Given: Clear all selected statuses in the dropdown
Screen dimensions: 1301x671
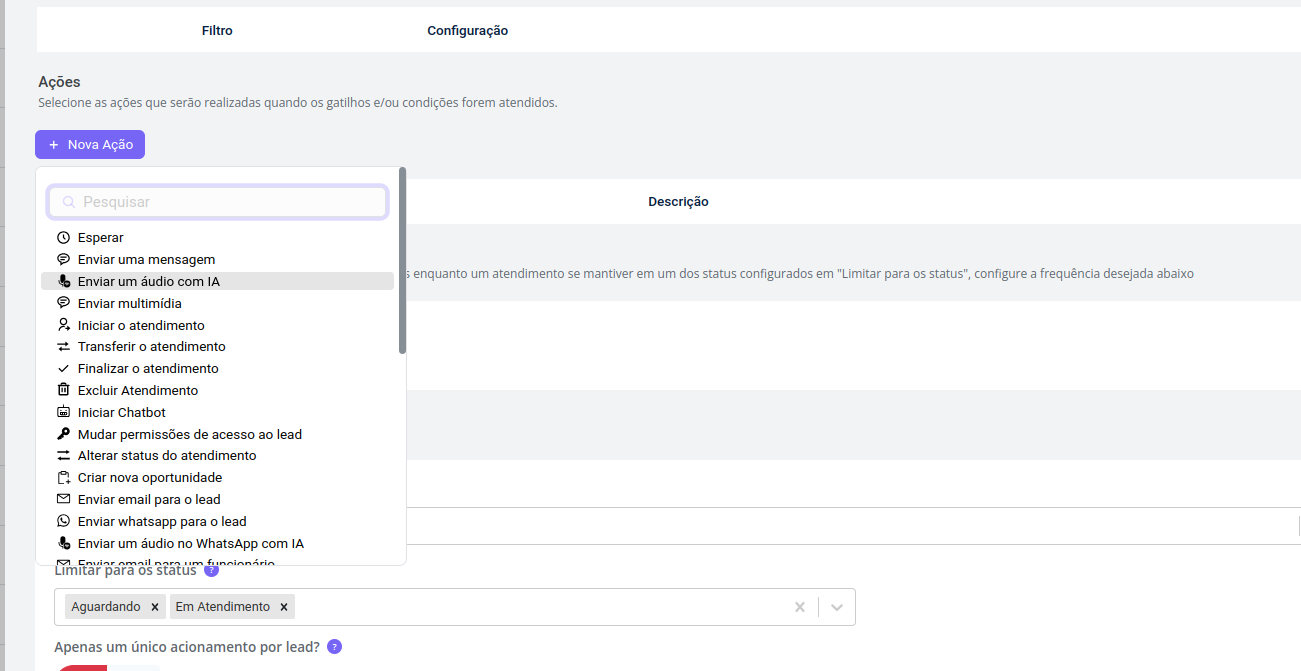Looking at the screenshot, I should (799, 607).
